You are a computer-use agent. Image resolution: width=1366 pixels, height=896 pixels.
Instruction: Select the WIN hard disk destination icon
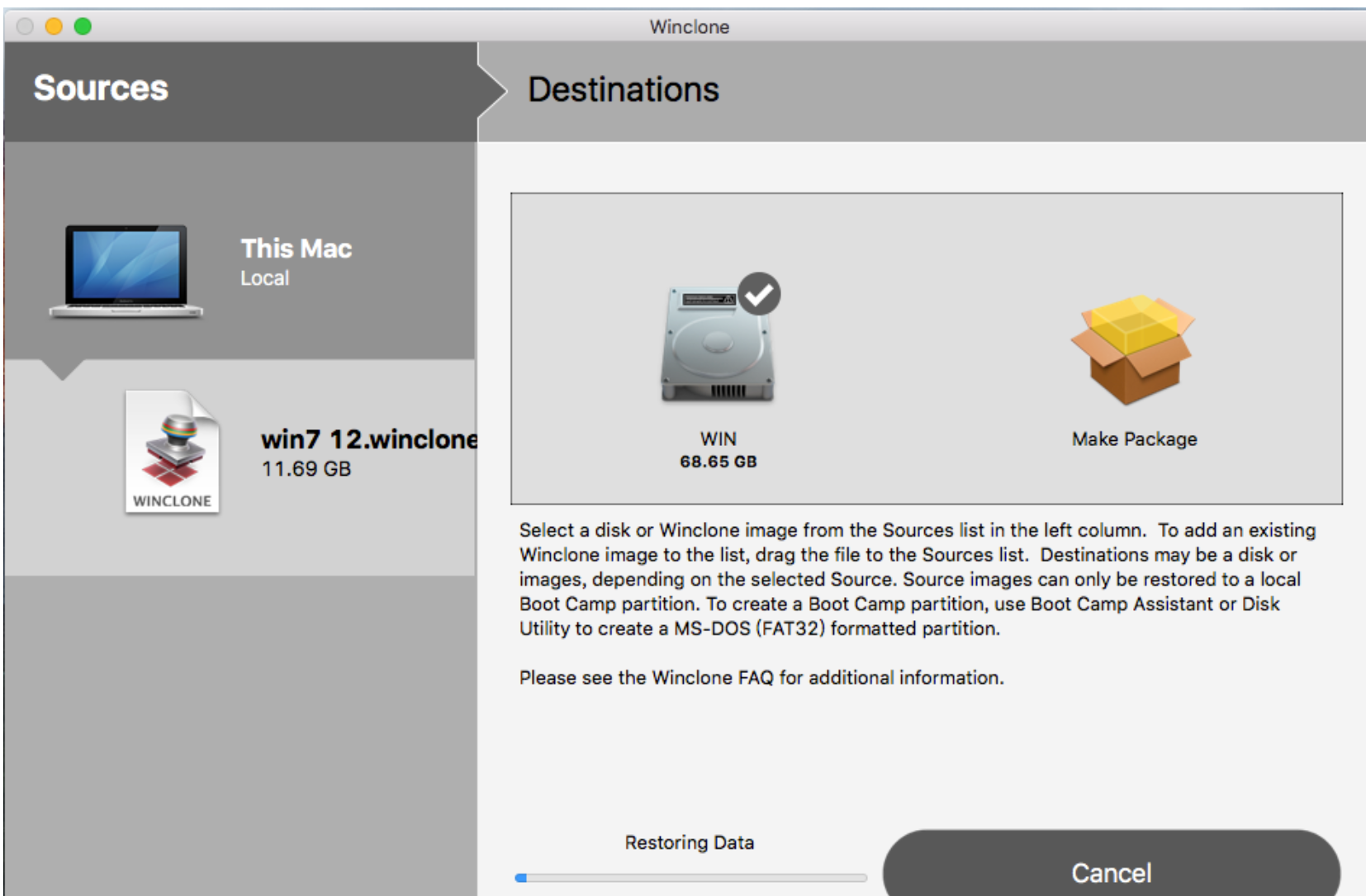(718, 344)
